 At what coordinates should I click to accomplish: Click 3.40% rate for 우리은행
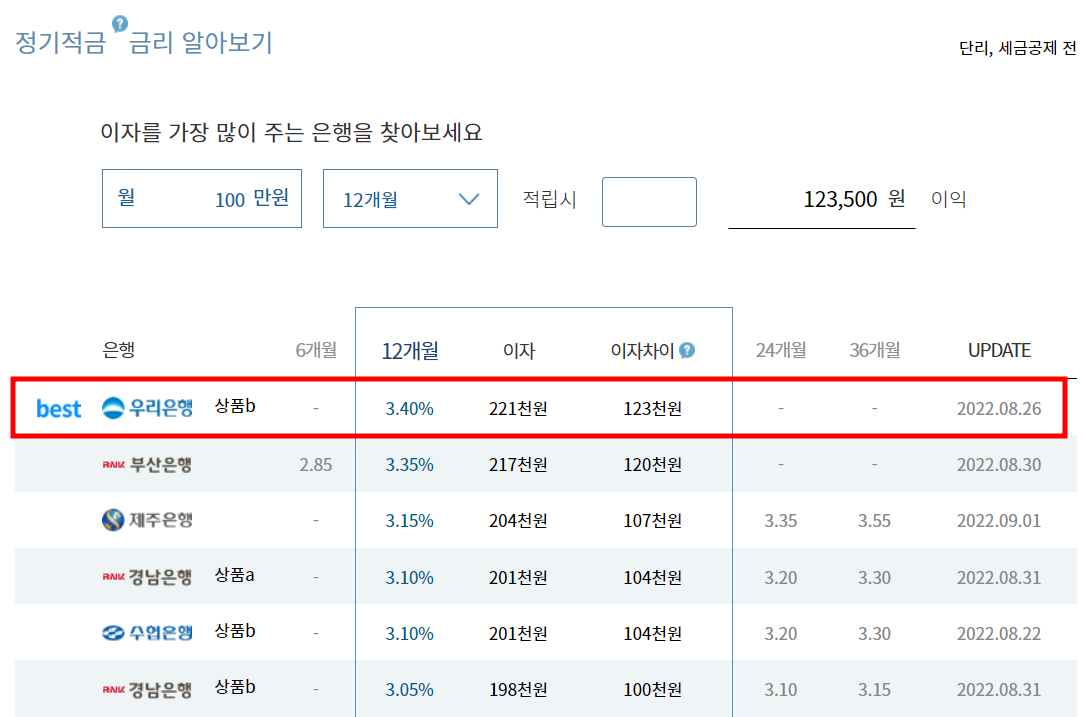(410, 409)
